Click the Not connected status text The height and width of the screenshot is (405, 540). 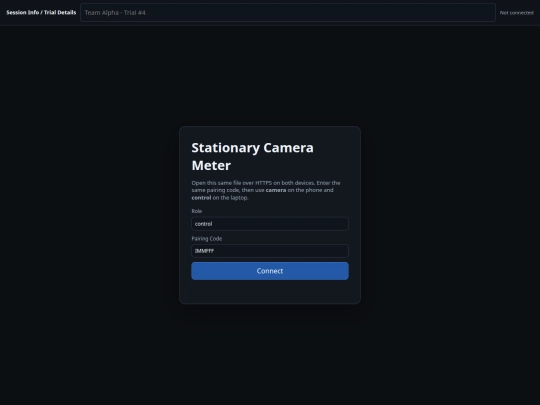(516, 13)
